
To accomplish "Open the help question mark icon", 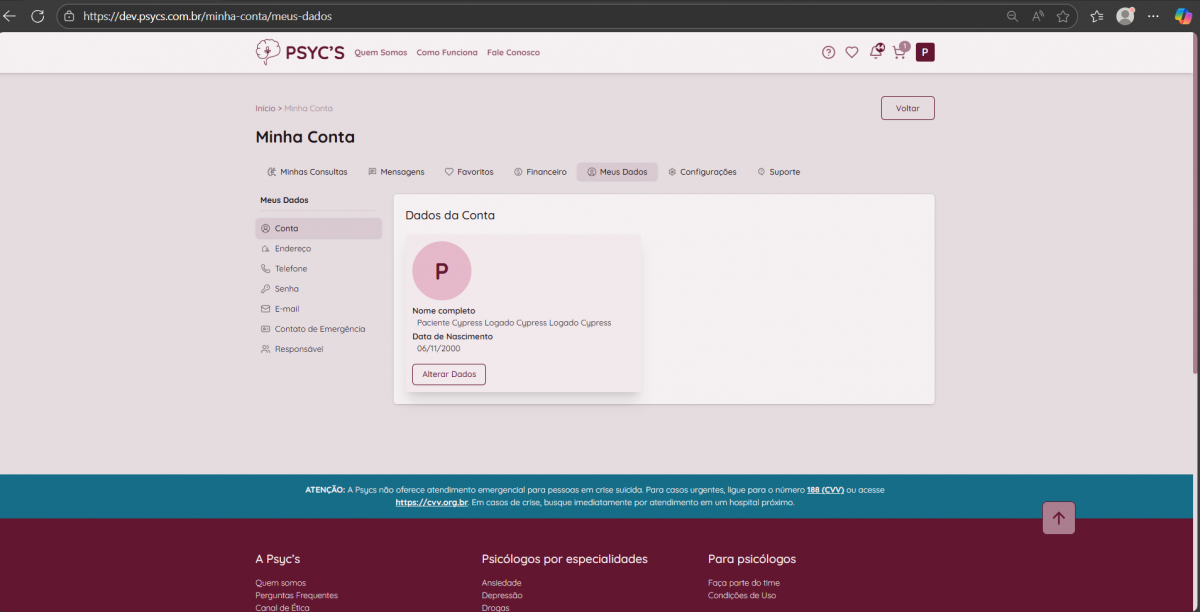I will pyautogui.click(x=828, y=53).
